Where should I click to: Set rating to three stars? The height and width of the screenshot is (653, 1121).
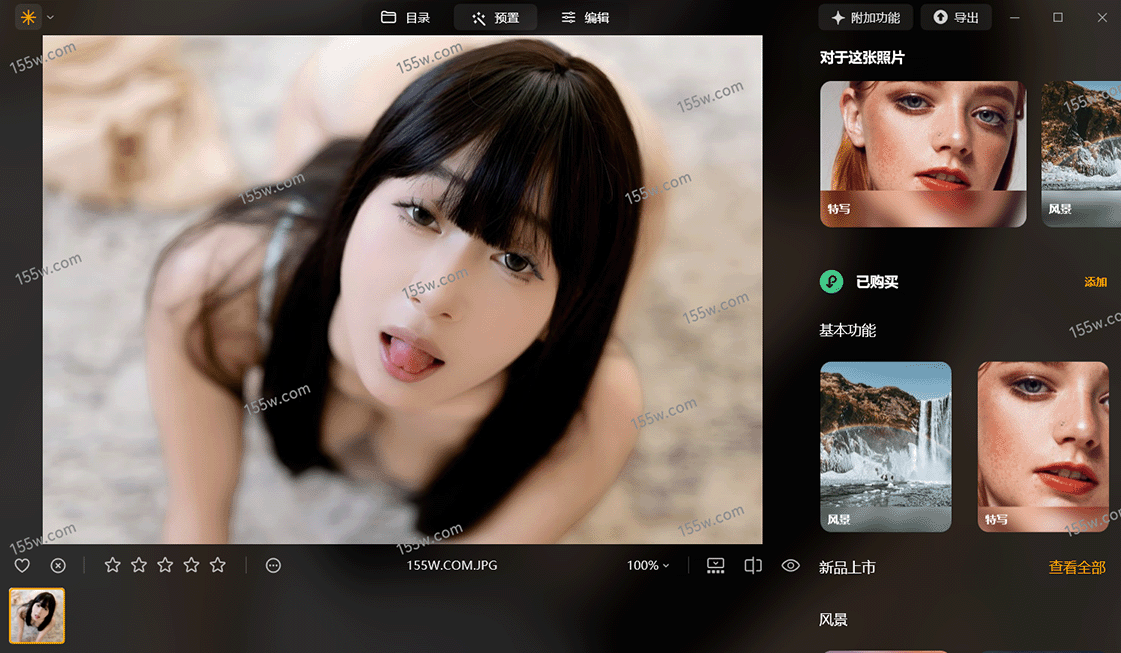click(165, 565)
